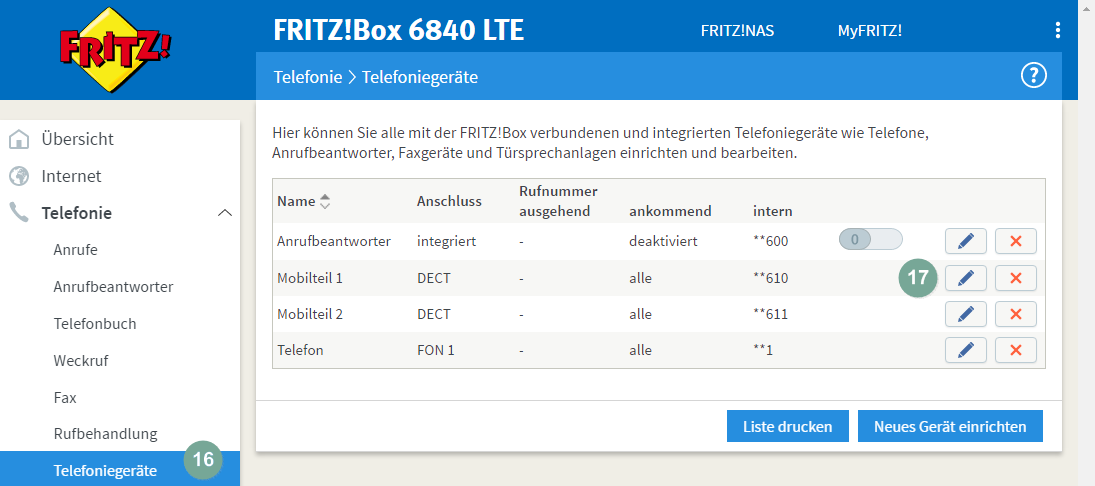Open the three-dot options menu

click(x=1058, y=30)
